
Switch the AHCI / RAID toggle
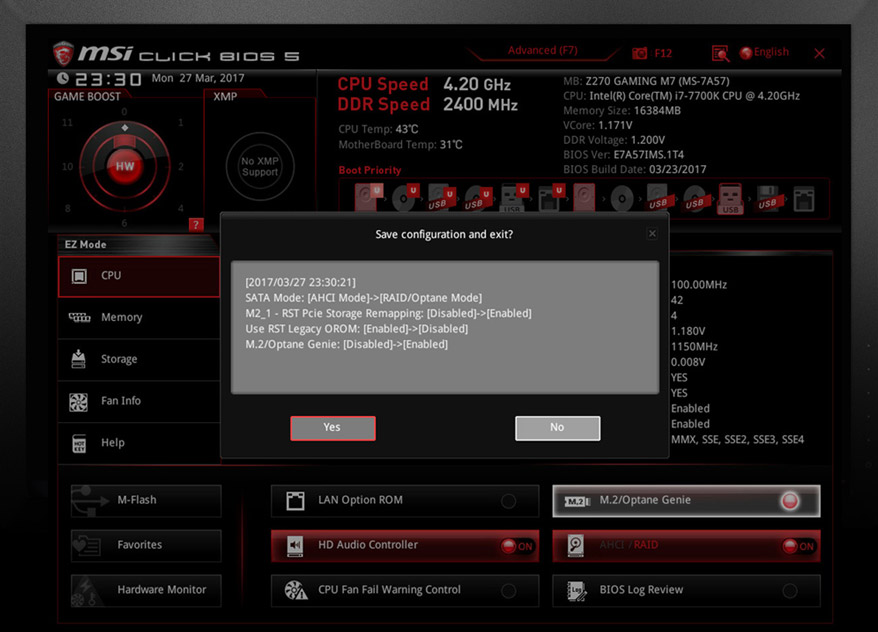797,546
